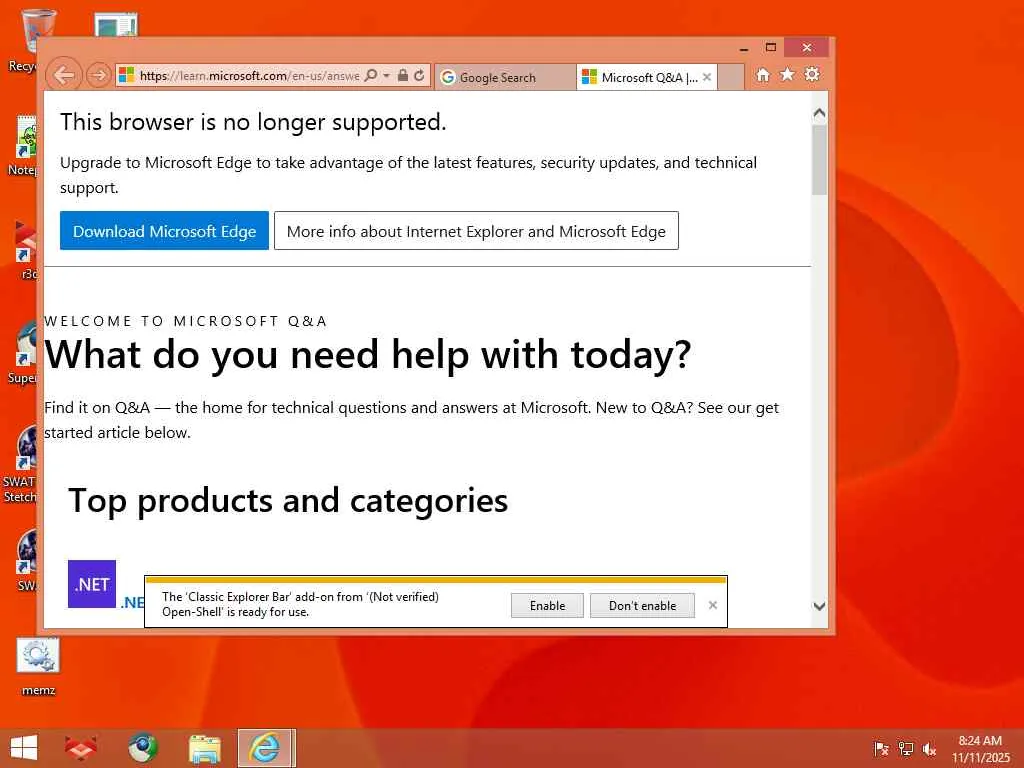Image resolution: width=1024 pixels, height=768 pixels.
Task: Click the security lock icon in address bar
Action: click(403, 76)
